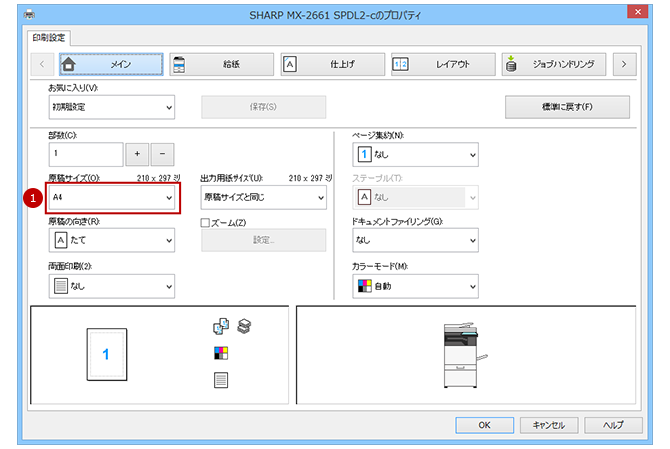Click the 部数 copies input field
Screen dimensions: 670x449
coord(86,154)
